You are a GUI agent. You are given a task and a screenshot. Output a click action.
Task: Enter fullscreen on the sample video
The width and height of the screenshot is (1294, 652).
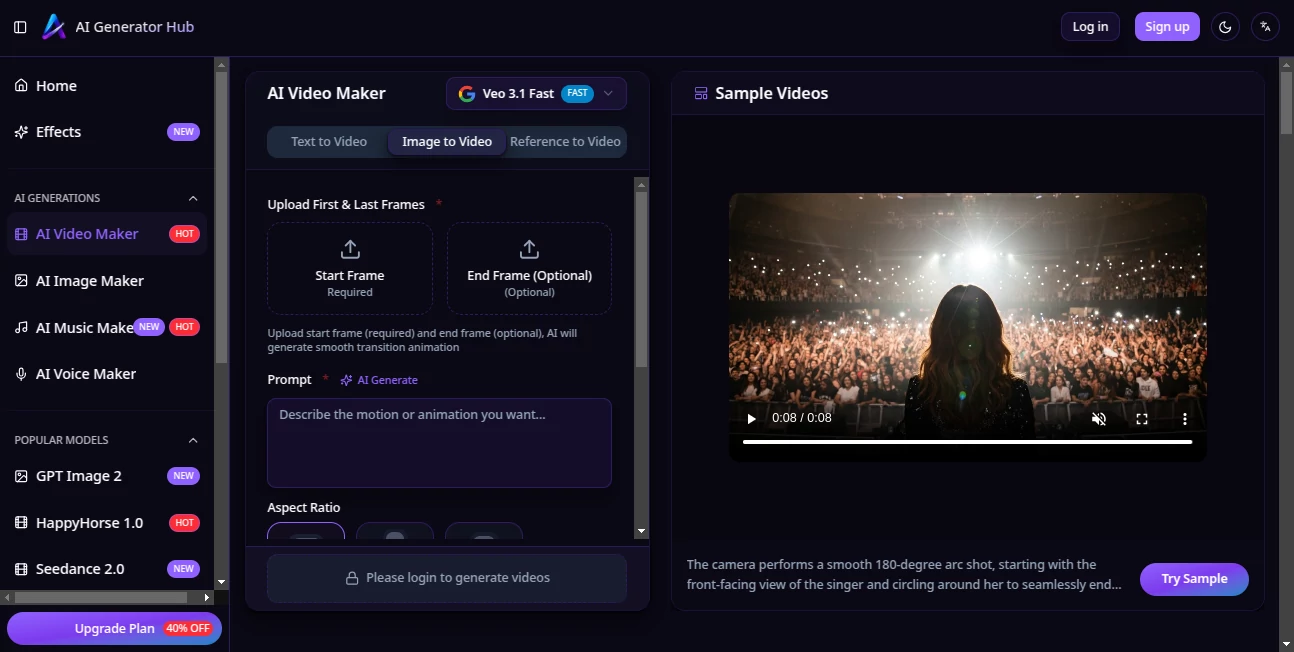(1142, 419)
